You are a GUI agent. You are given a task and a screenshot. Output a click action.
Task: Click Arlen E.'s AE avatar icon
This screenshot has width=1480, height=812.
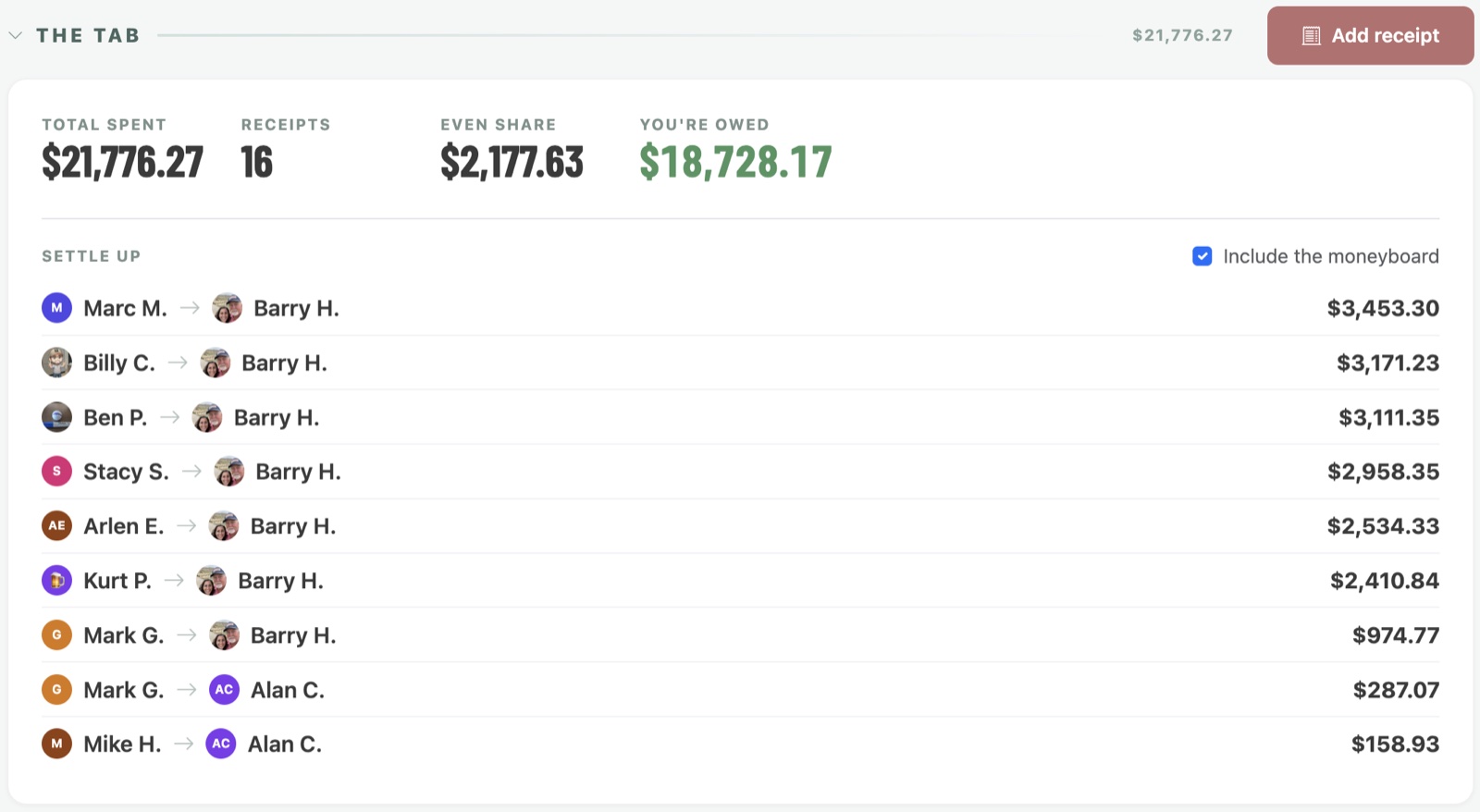tap(56, 525)
